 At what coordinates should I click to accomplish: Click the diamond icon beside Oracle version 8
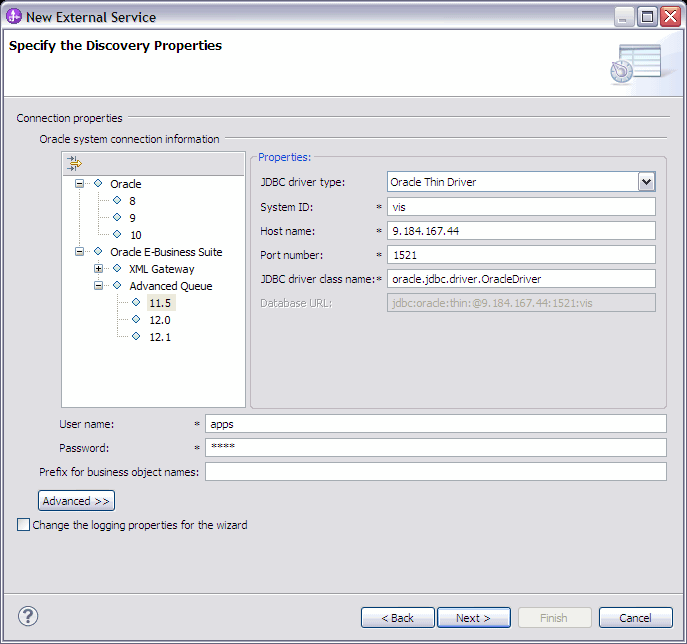coord(117,200)
